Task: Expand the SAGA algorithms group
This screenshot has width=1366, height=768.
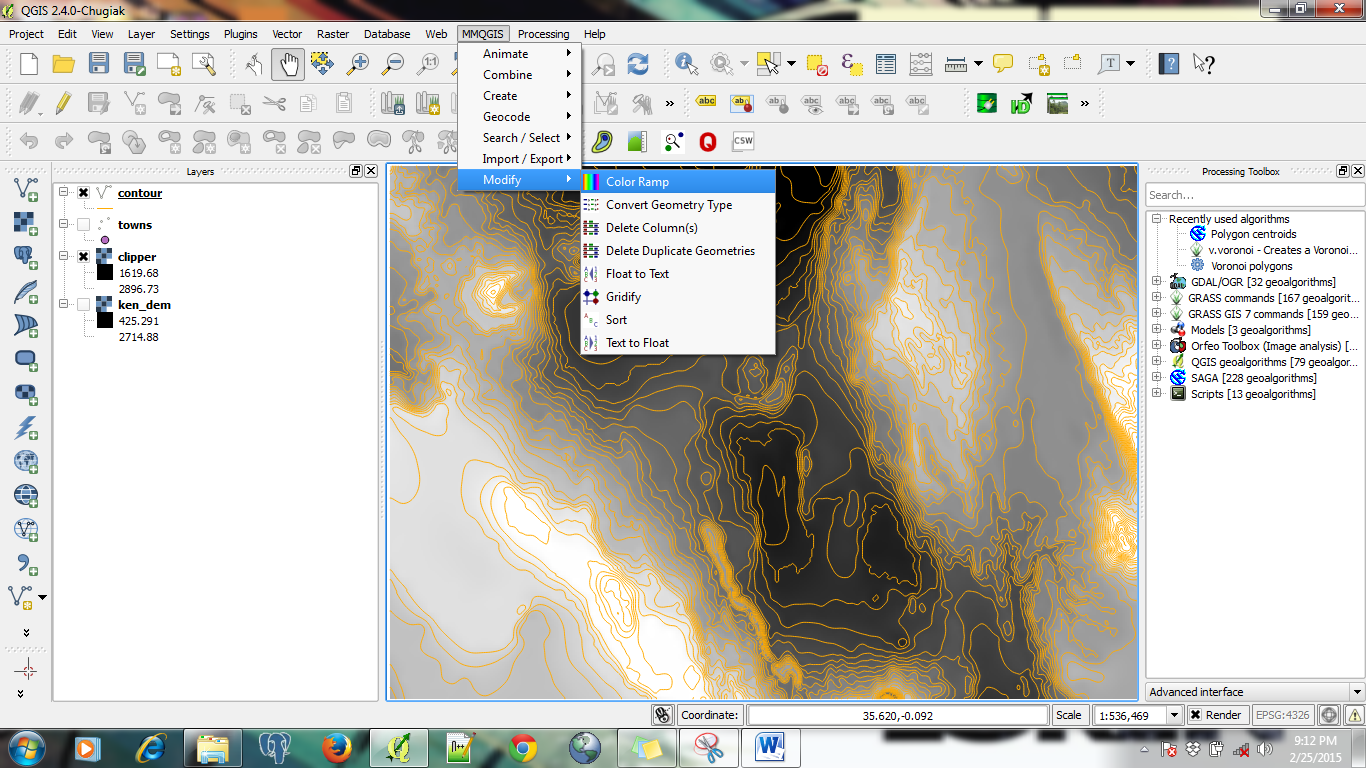Action: tap(1157, 377)
